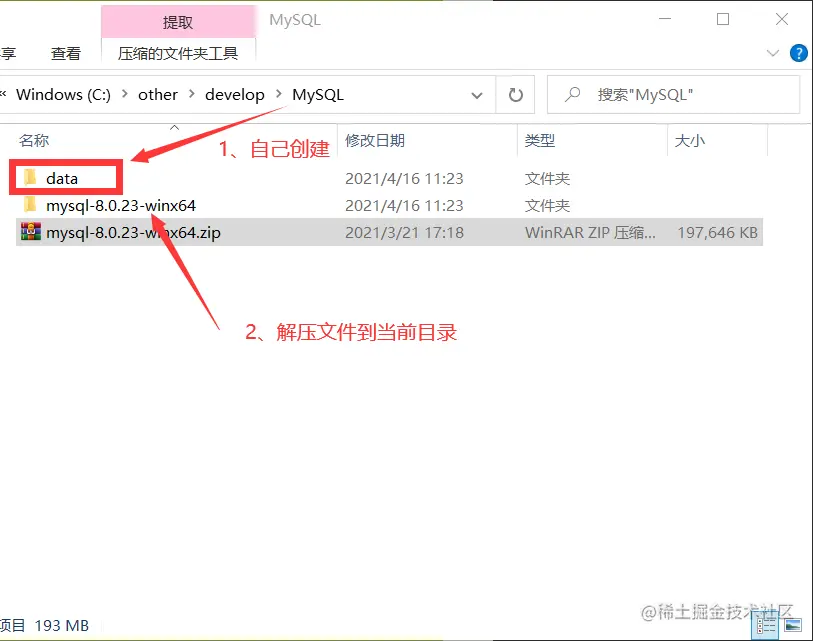Click 'other' breadcrumb in address bar
813x641 pixels.
[x=158, y=95]
